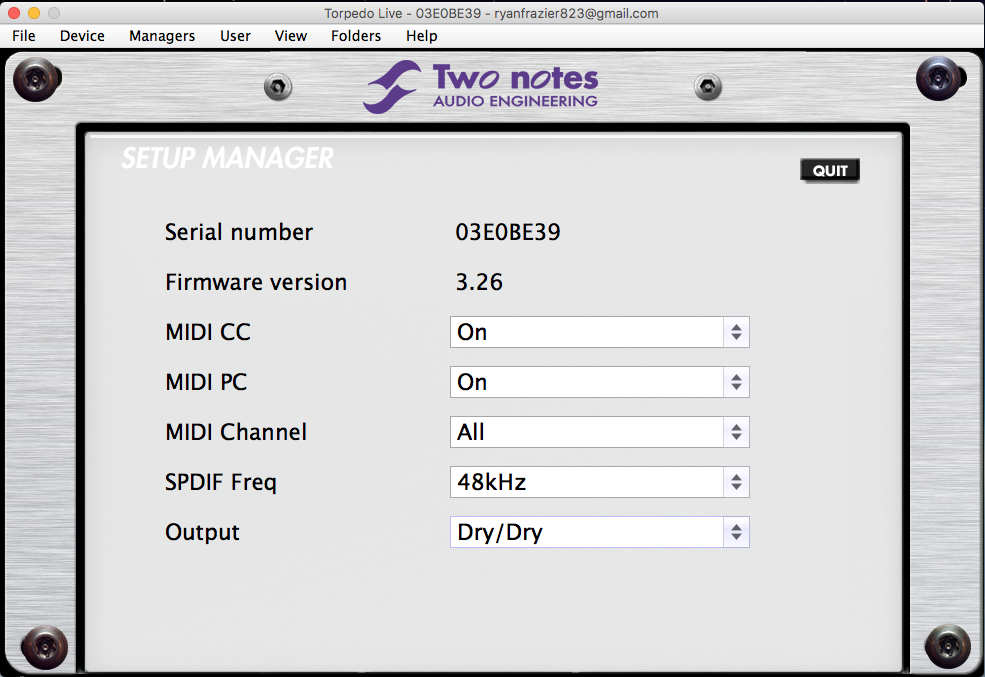Click the top-left corner panel screw
The height and width of the screenshot is (677, 985).
40,77
